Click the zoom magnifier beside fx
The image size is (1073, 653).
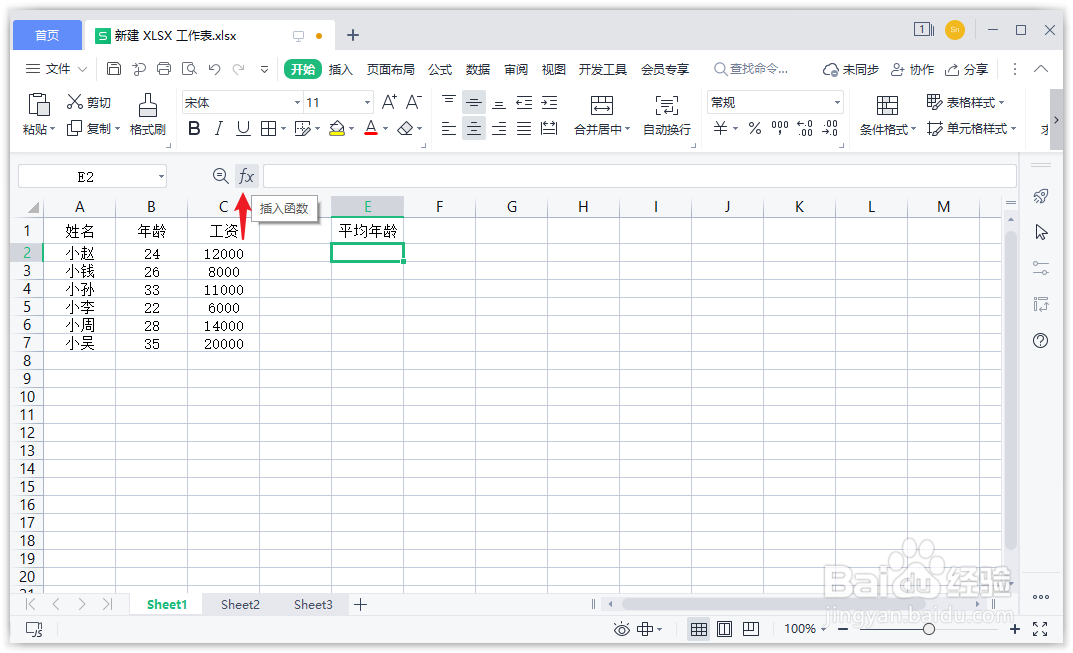click(x=220, y=177)
